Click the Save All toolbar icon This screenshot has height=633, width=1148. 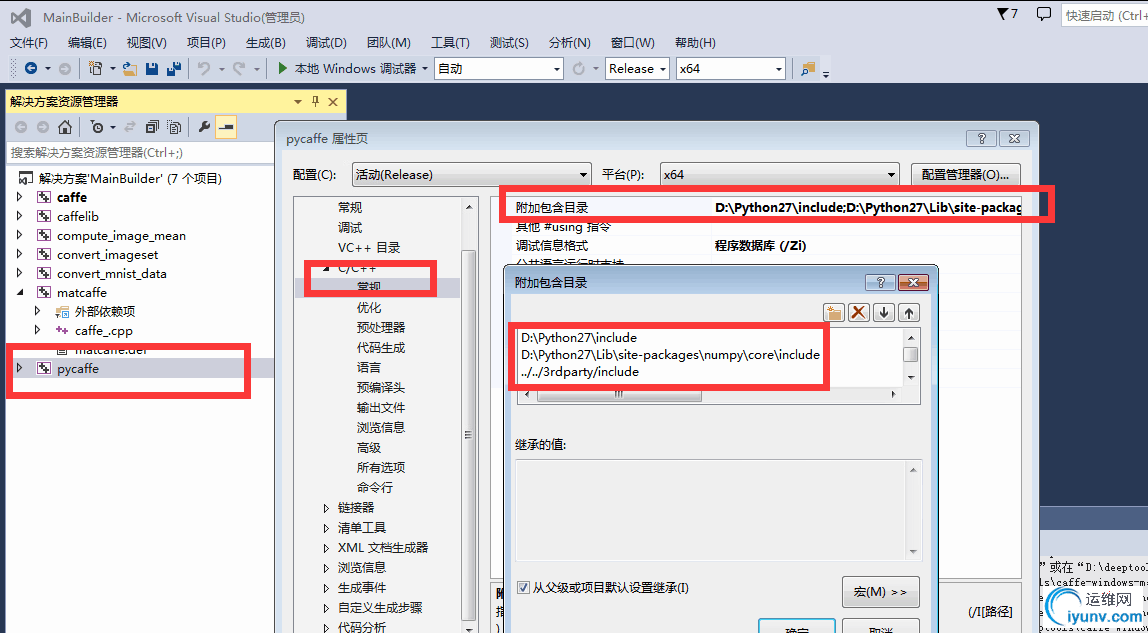pyautogui.click(x=174, y=69)
